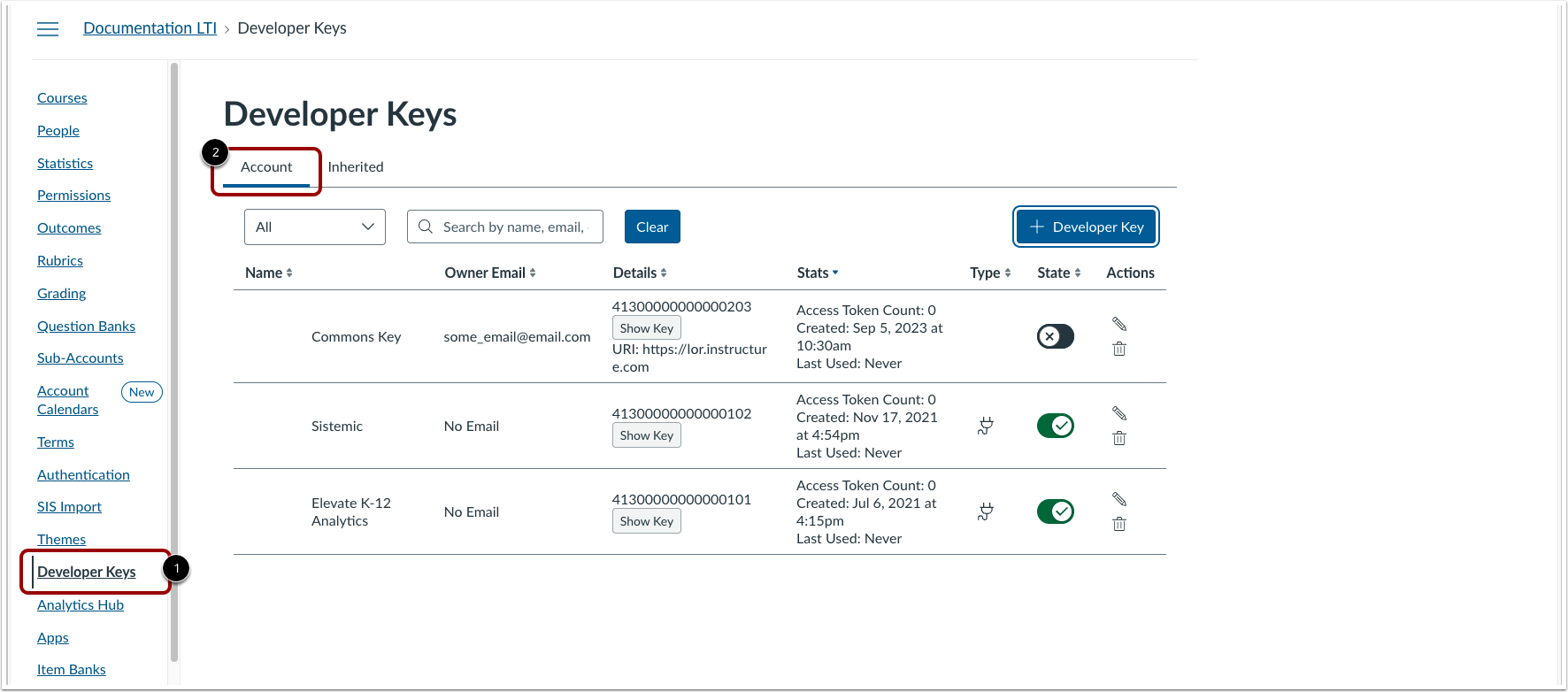Focus the Search by name, email field
The height and width of the screenshot is (692, 1568).
[x=505, y=227]
